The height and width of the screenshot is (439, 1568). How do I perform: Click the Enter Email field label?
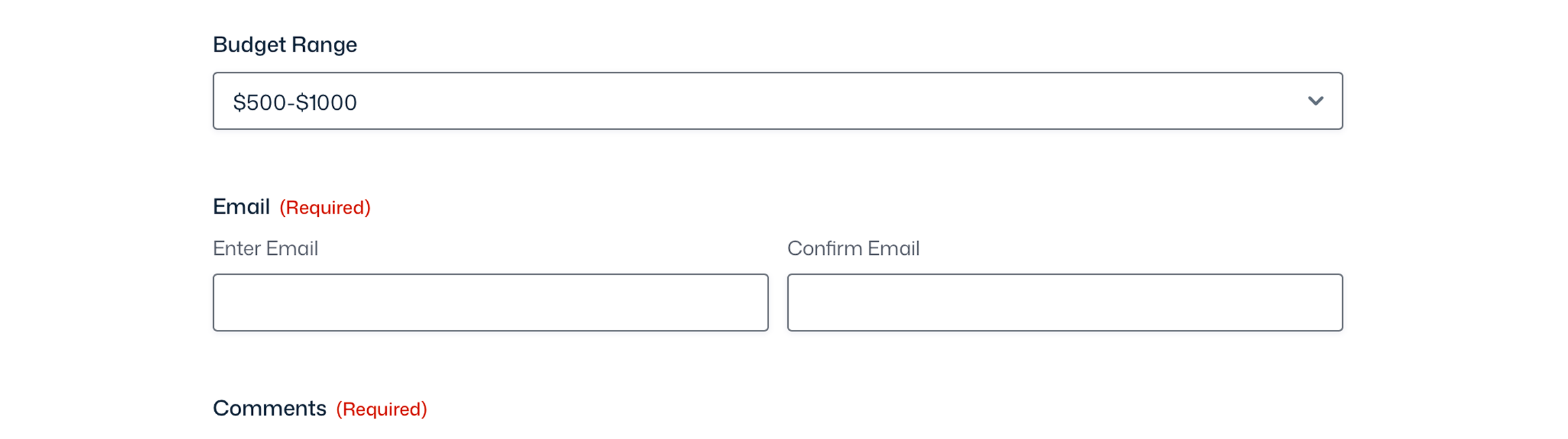pos(265,248)
